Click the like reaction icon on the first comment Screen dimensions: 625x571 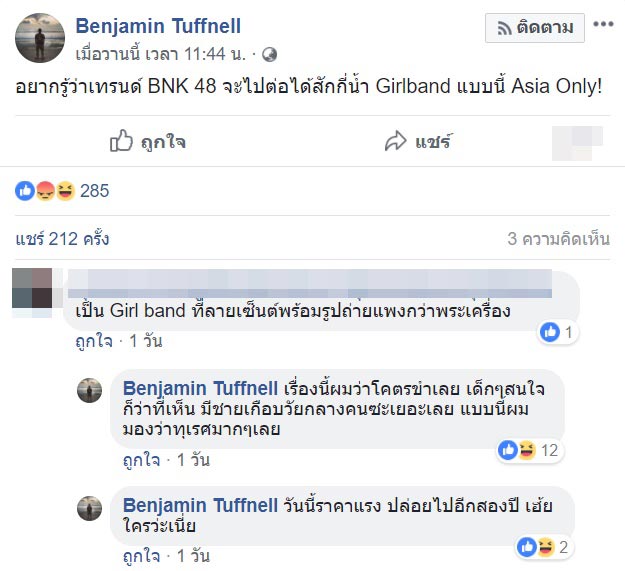click(x=549, y=333)
